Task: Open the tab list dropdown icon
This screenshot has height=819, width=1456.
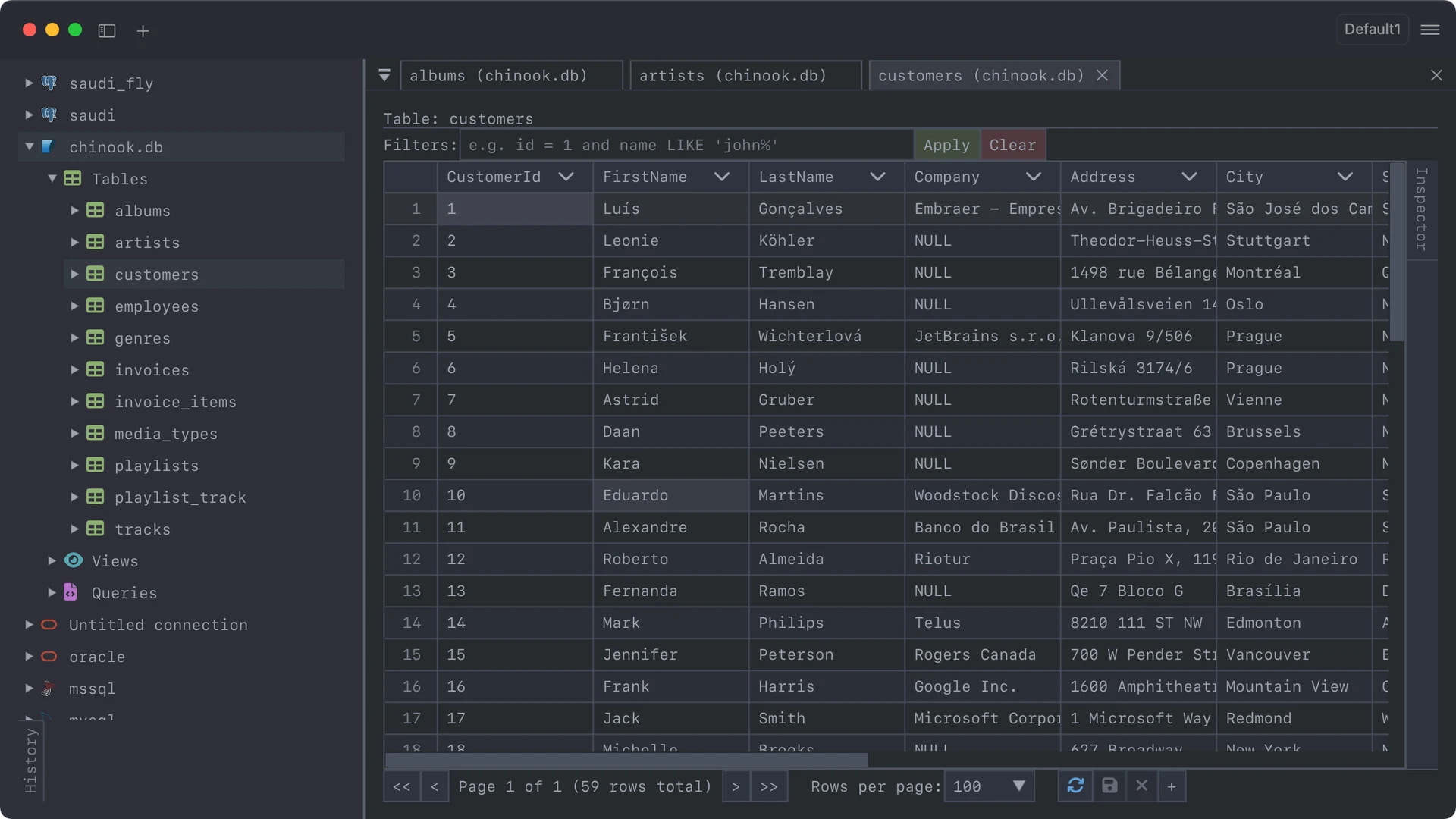Action: coord(384,75)
